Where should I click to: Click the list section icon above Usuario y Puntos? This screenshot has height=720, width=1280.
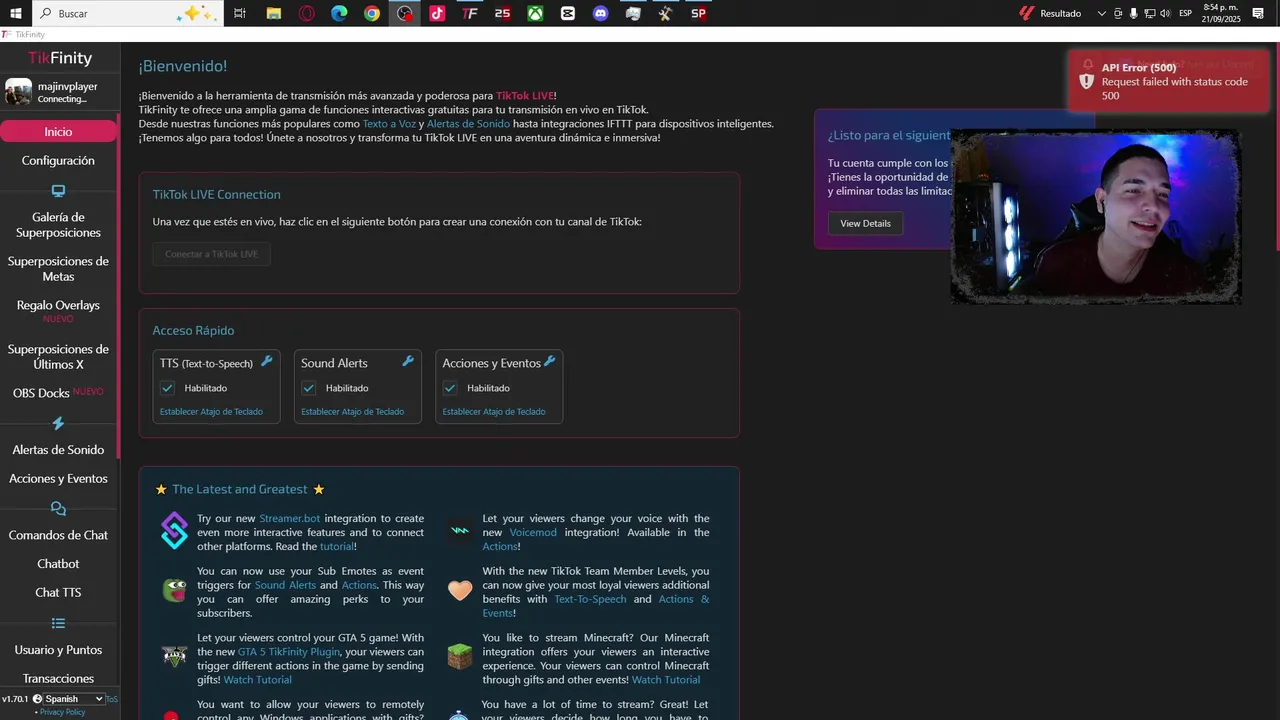58,623
